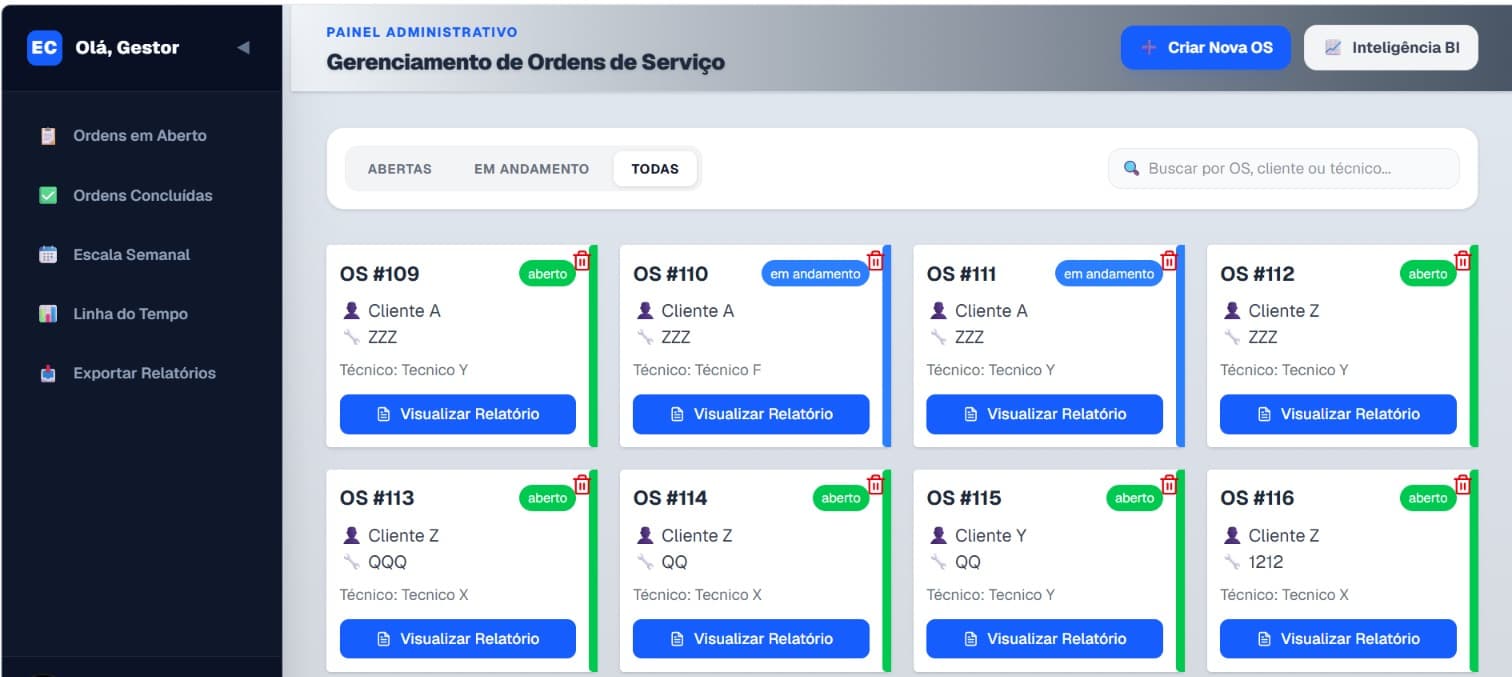Collapse the sidebar with the arrow
The height and width of the screenshot is (677, 1512).
click(x=243, y=47)
